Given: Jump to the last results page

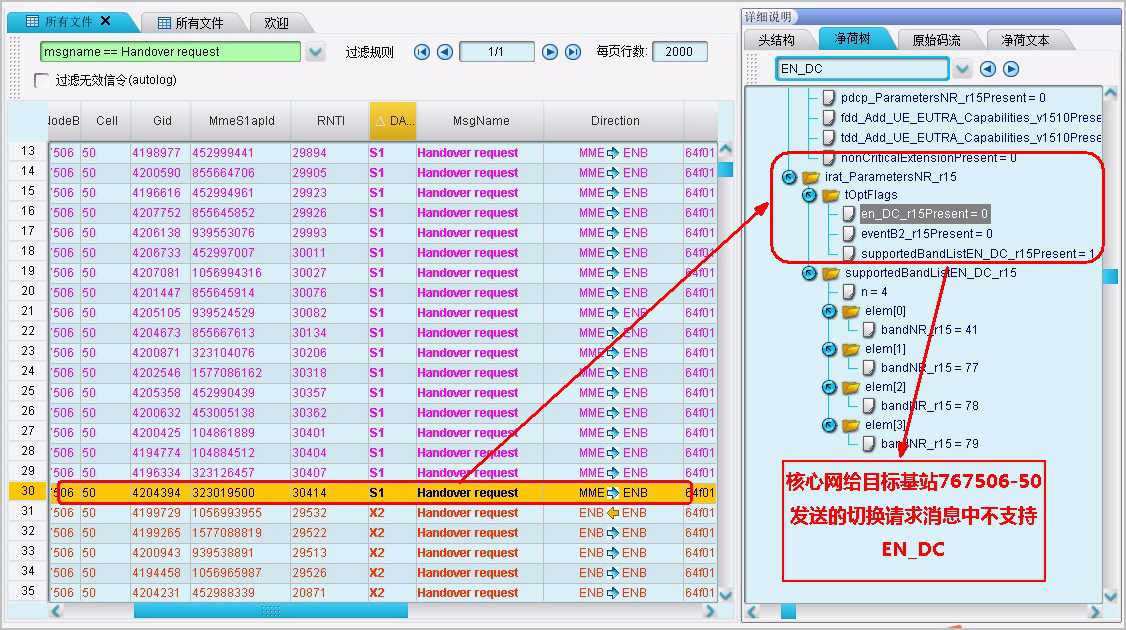Looking at the screenshot, I should (573, 52).
